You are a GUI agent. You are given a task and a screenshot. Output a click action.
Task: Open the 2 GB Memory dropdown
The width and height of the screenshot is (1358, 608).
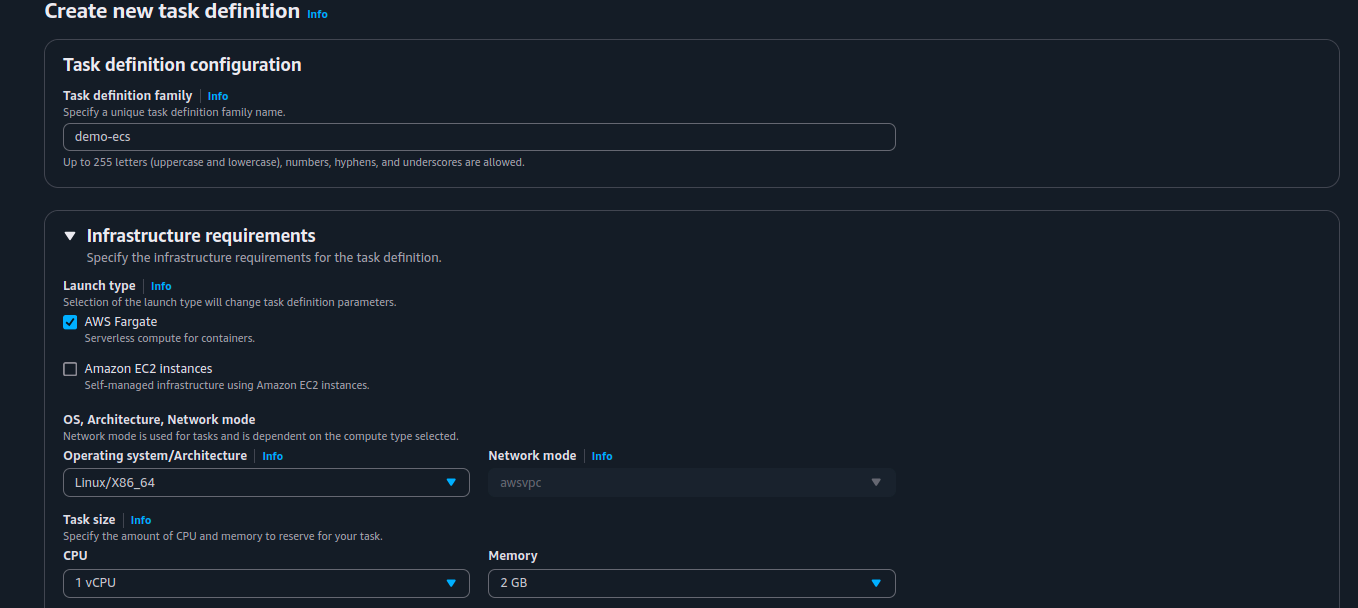click(692, 583)
